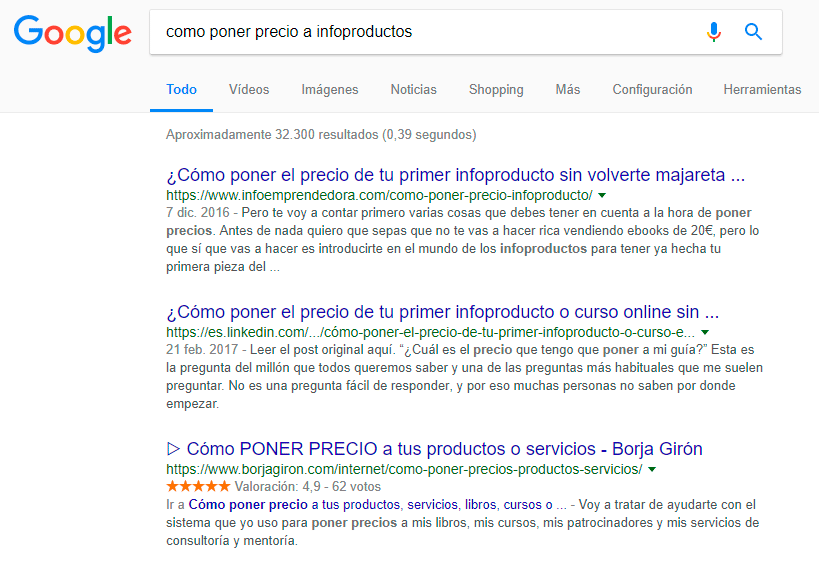
Task: Expand dropdown arrow next to infoemprendedora URL
Action: click(602, 195)
